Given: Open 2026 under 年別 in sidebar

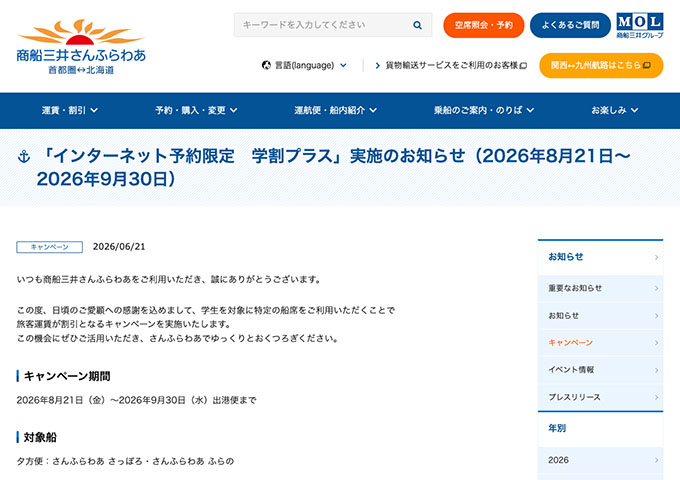Looking at the screenshot, I should click(x=600, y=460).
